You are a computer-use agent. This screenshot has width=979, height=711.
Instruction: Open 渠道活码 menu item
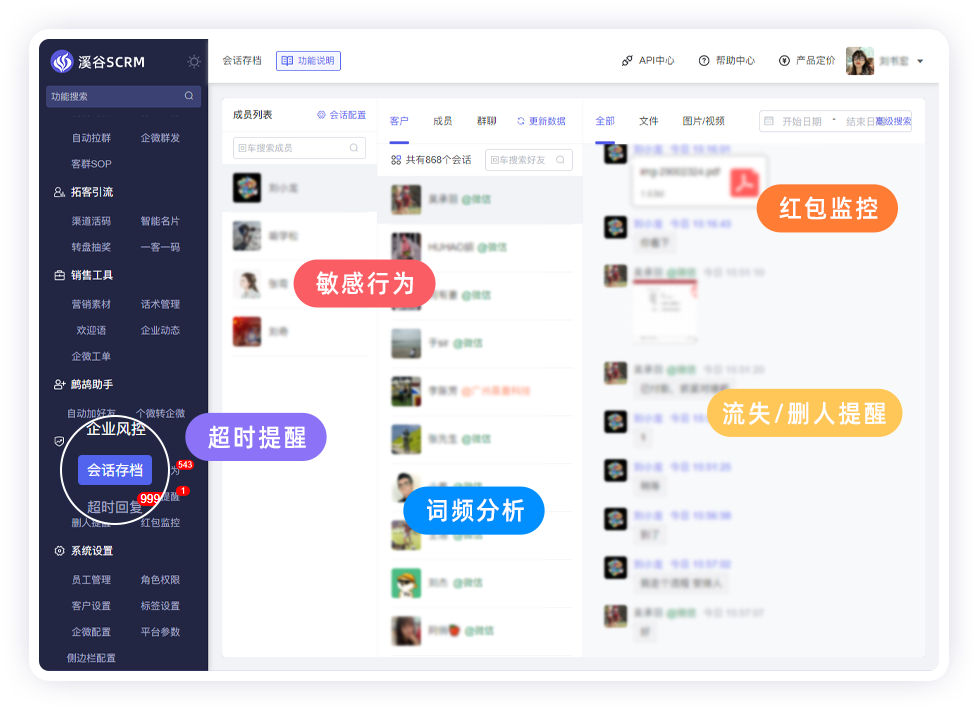pyautogui.click(x=91, y=220)
